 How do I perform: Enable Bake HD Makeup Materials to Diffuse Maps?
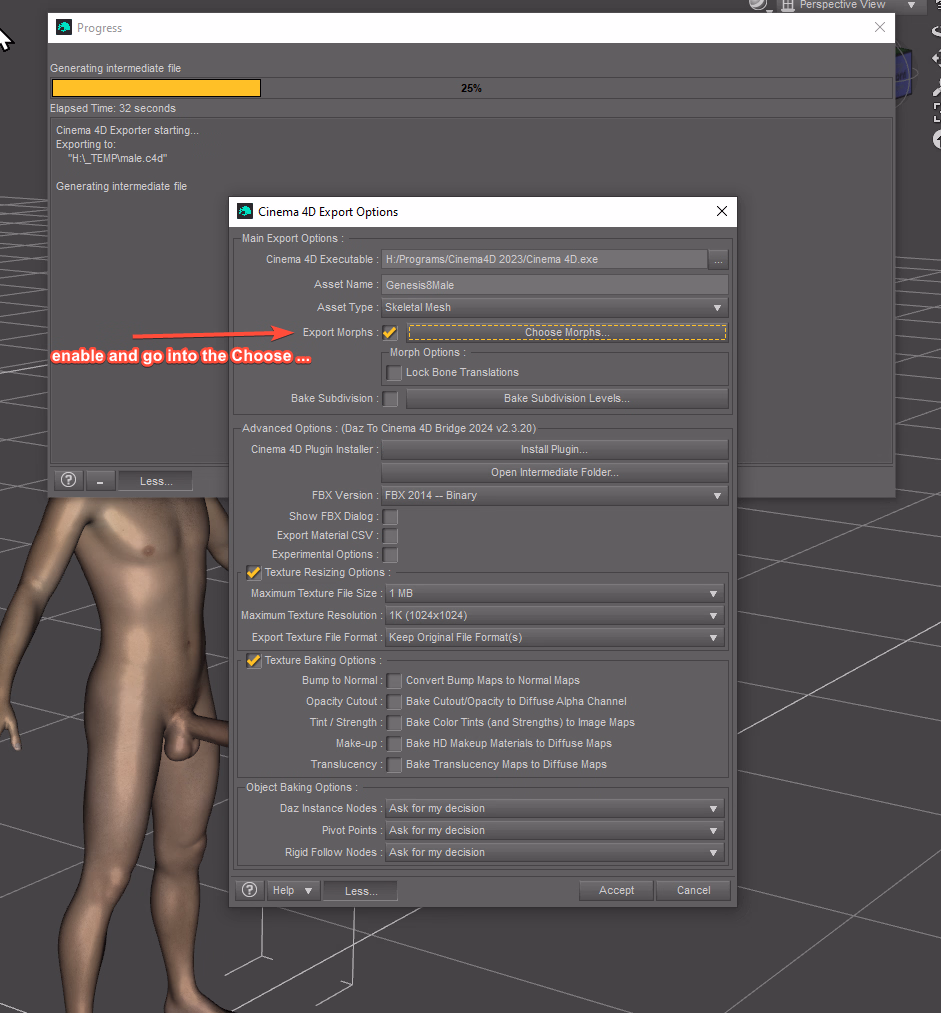[394, 744]
